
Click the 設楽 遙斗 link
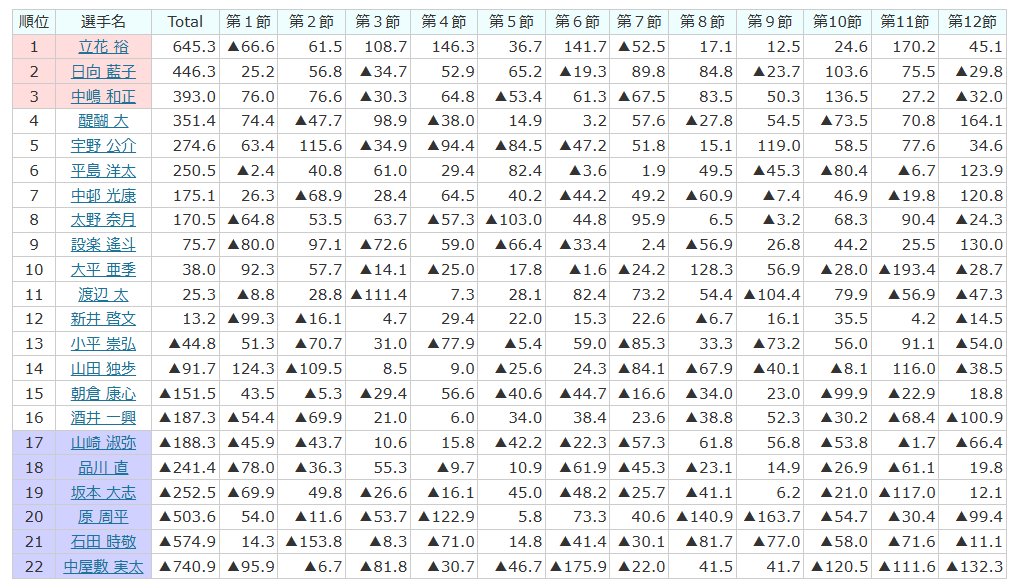(x=103, y=245)
